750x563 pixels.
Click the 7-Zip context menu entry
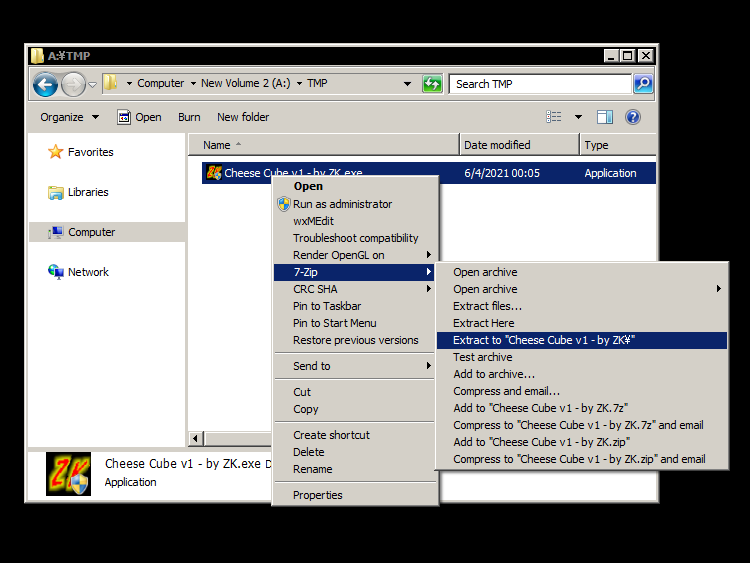point(354,272)
